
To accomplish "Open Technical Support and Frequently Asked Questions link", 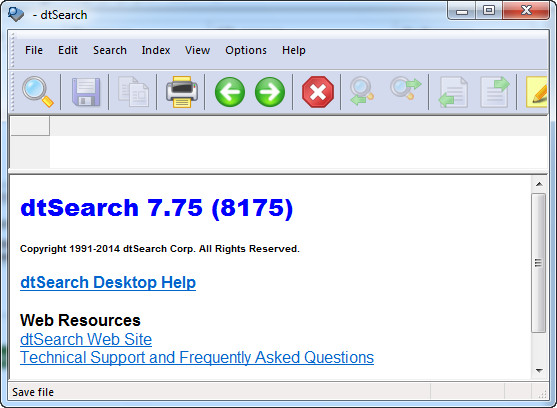I will 197,357.
